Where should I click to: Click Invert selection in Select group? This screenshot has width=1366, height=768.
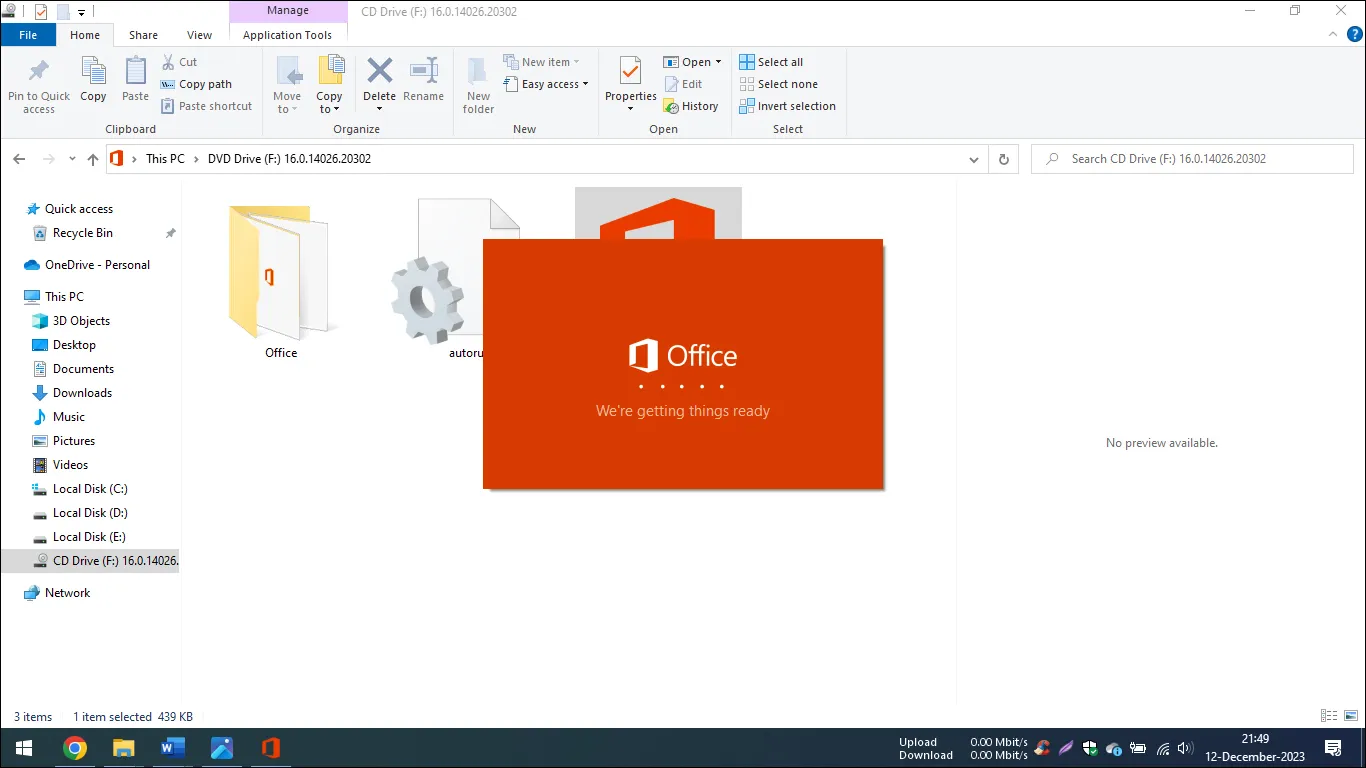pos(788,106)
